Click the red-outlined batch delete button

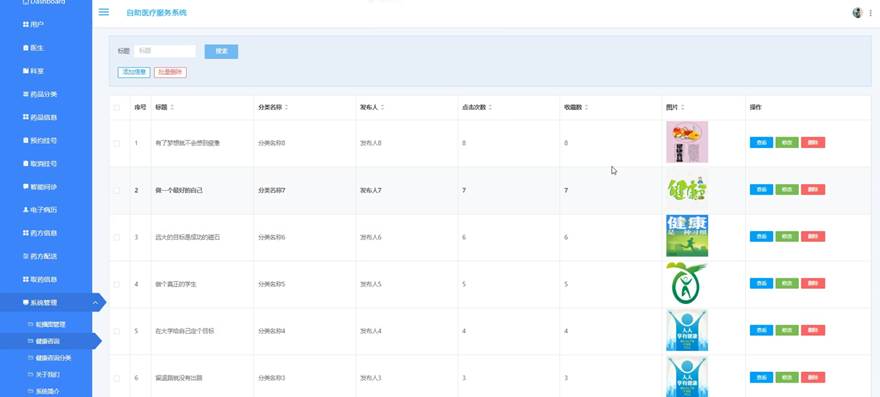tap(171, 72)
